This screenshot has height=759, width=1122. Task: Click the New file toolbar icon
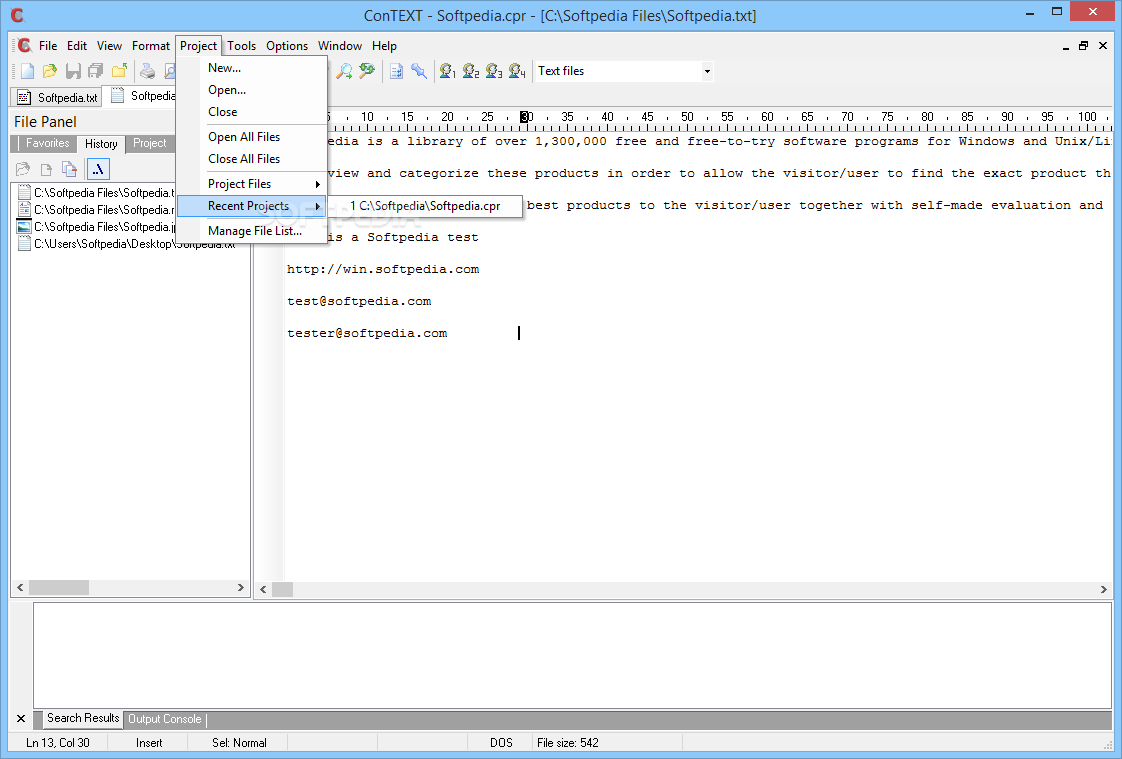[27, 71]
